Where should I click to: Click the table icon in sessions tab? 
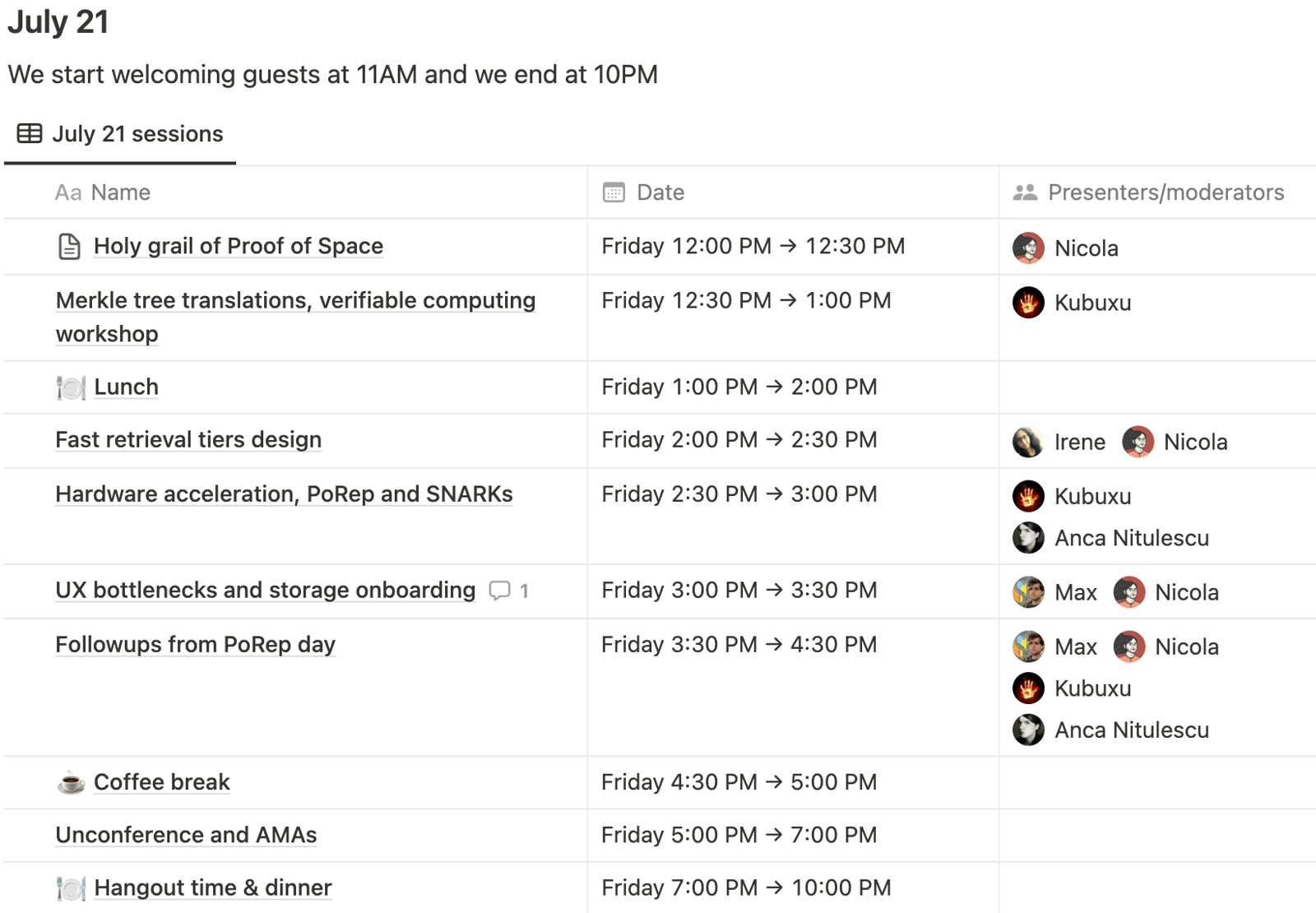30,134
